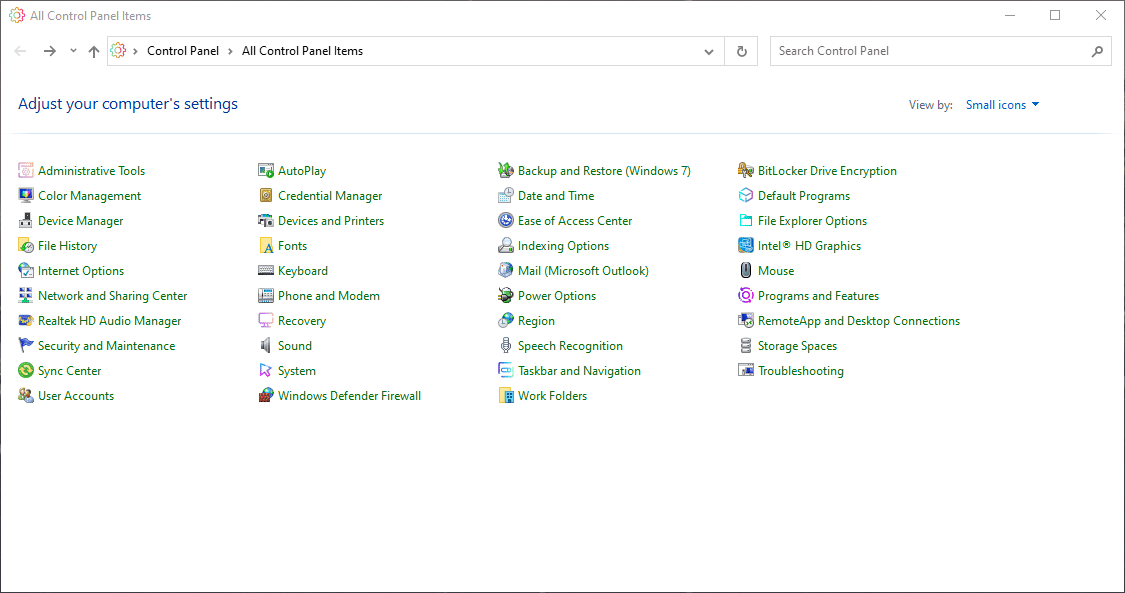
Task: Refresh the Control Panel view
Action: coord(742,52)
